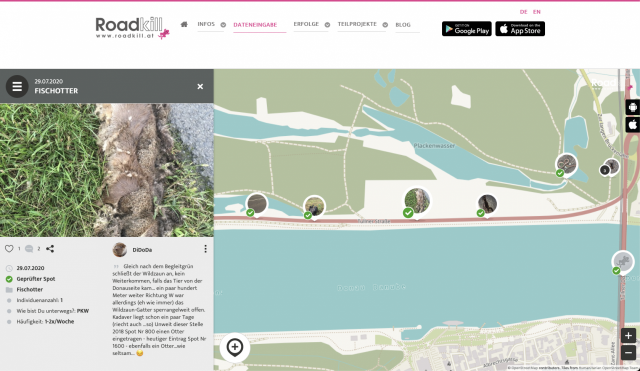Open the hamburger menu in spot panel
This screenshot has width=640, height=371.
click(17, 87)
